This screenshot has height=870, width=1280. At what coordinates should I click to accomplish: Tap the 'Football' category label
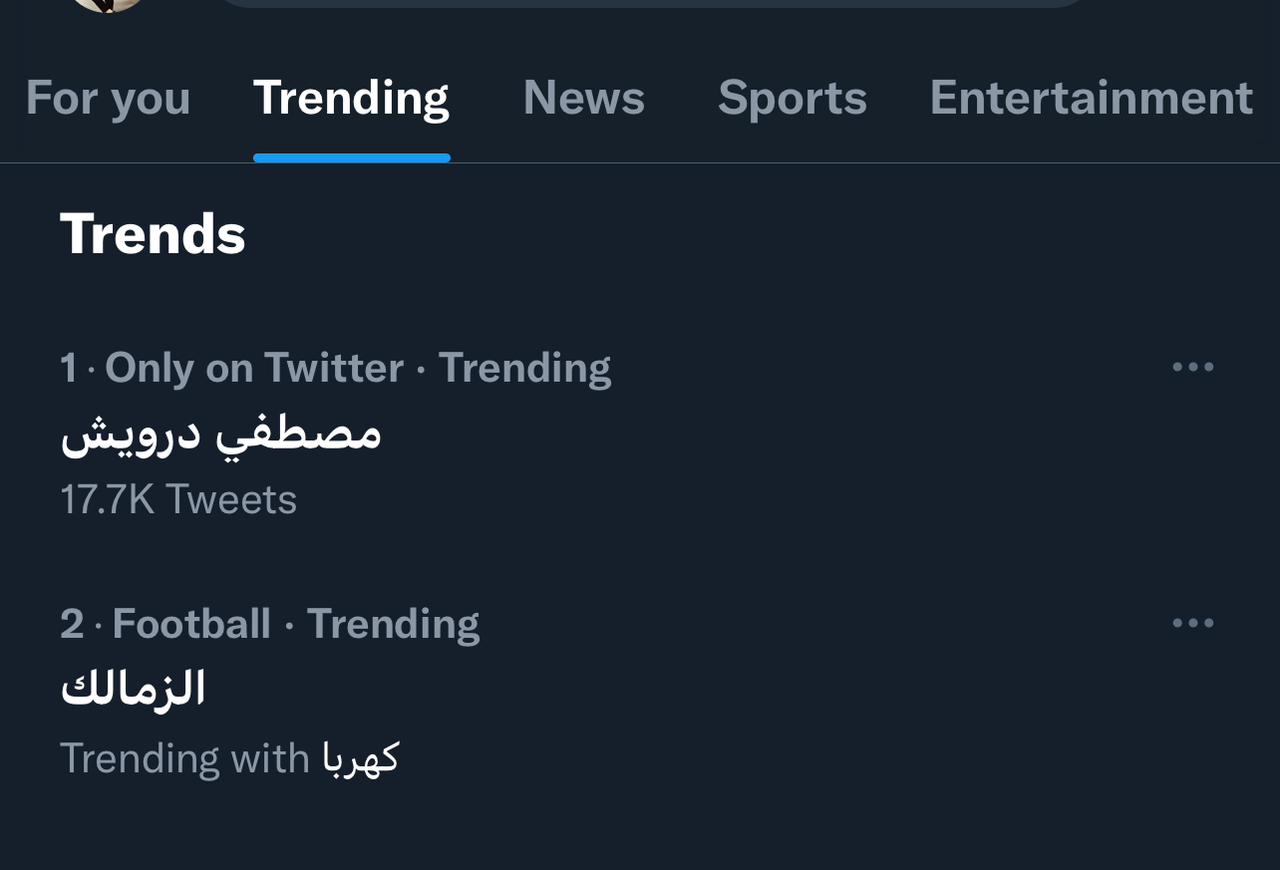[x=191, y=624]
